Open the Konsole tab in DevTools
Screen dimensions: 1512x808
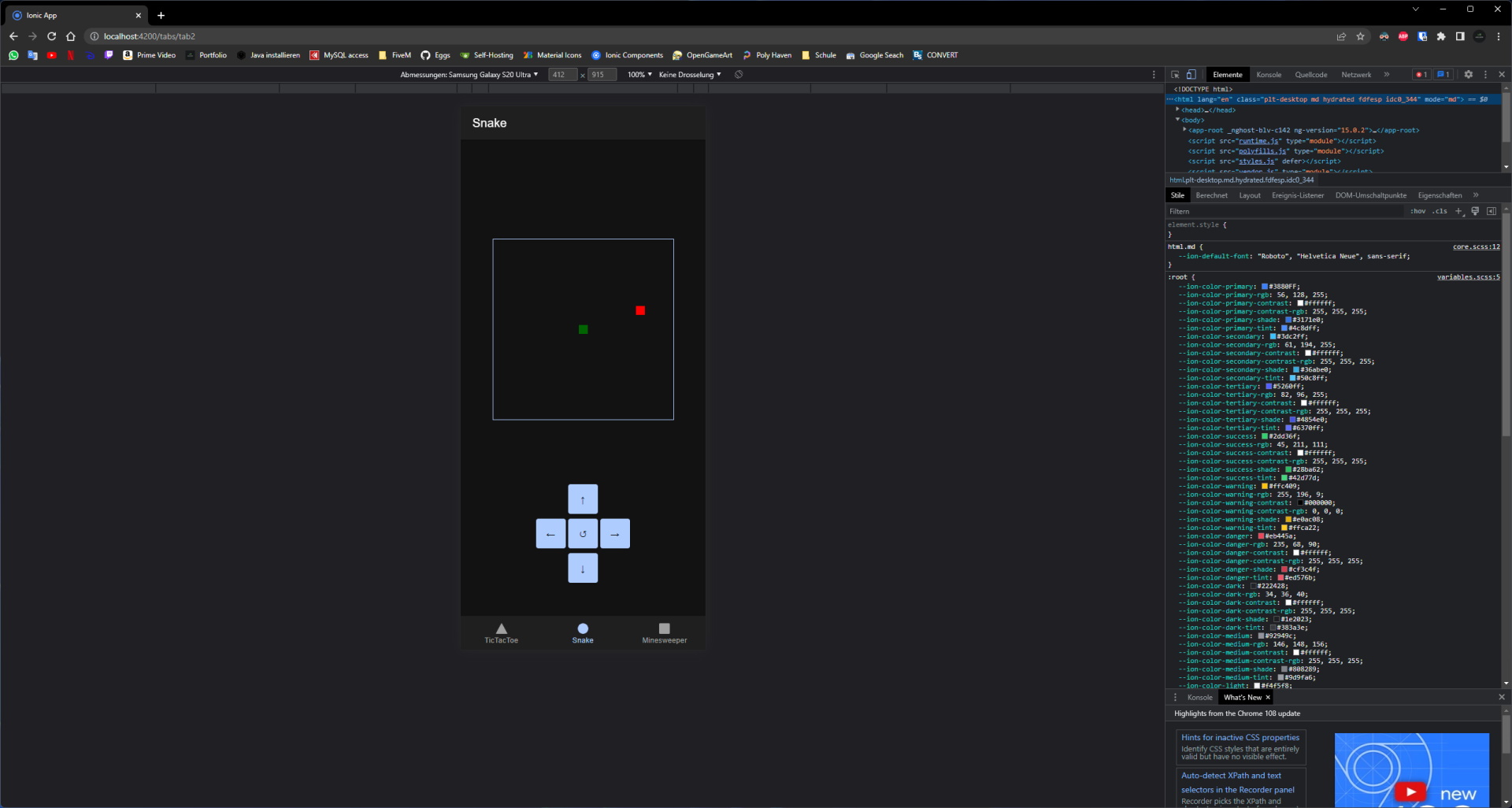pos(1269,75)
